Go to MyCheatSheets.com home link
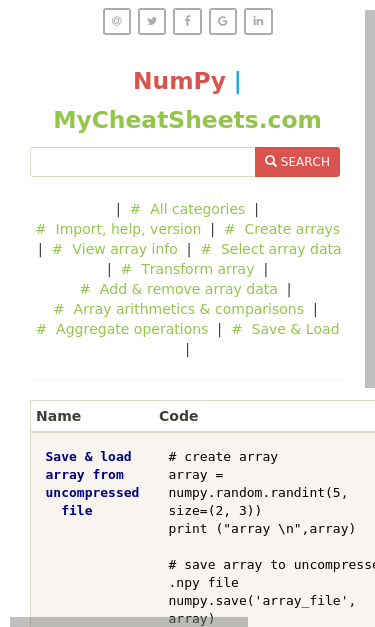The image size is (375, 627). coord(188,120)
